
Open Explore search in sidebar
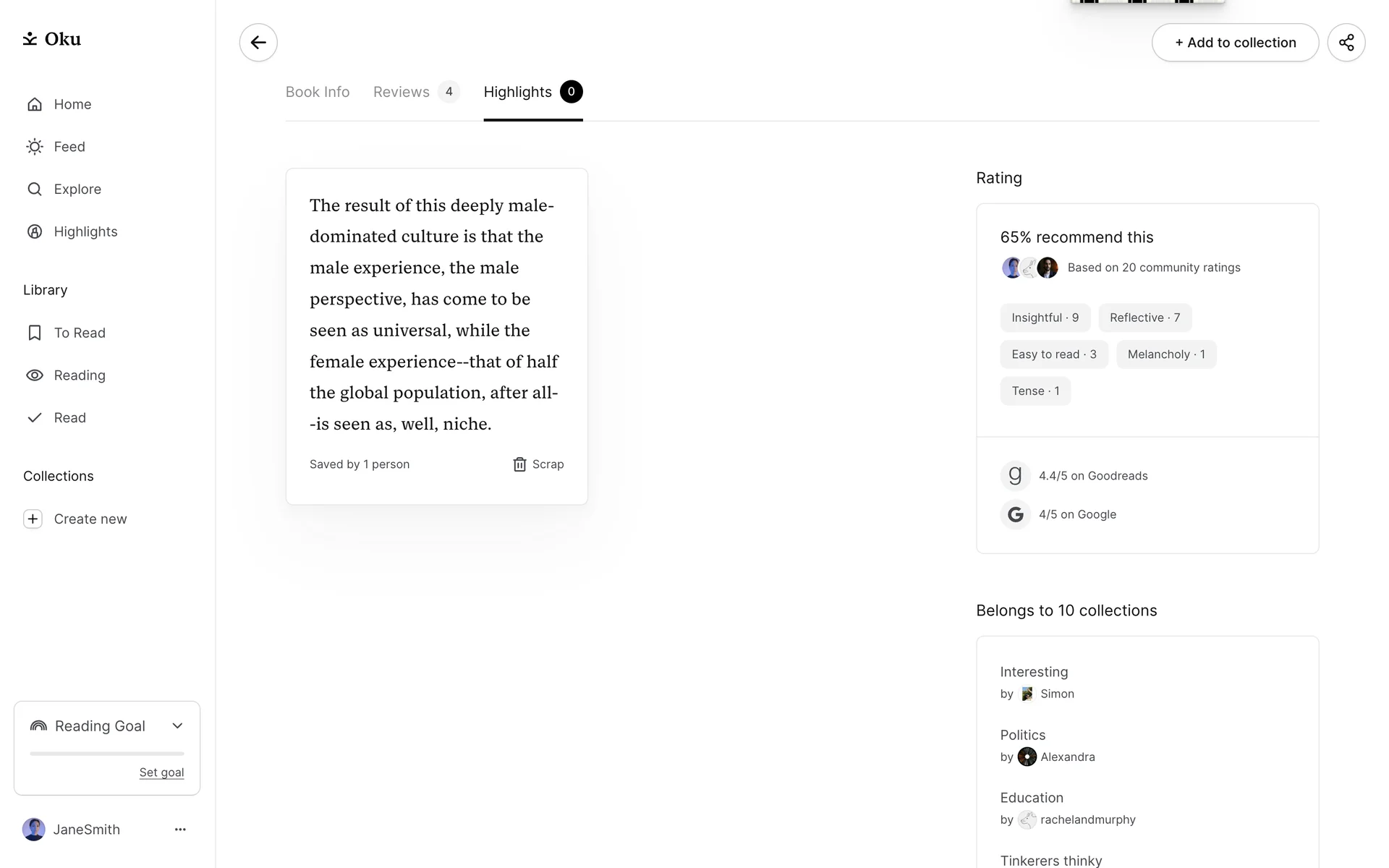pos(77,189)
